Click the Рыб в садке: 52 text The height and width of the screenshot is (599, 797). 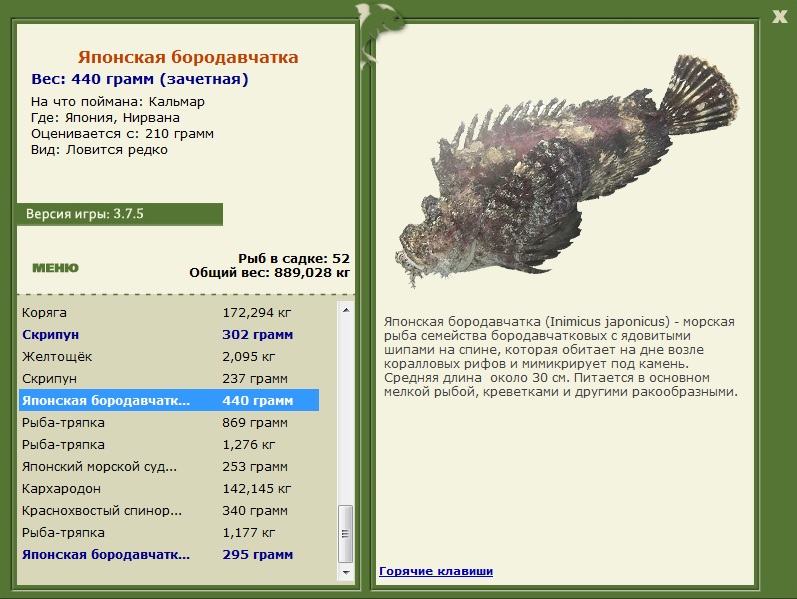click(x=294, y=258)
